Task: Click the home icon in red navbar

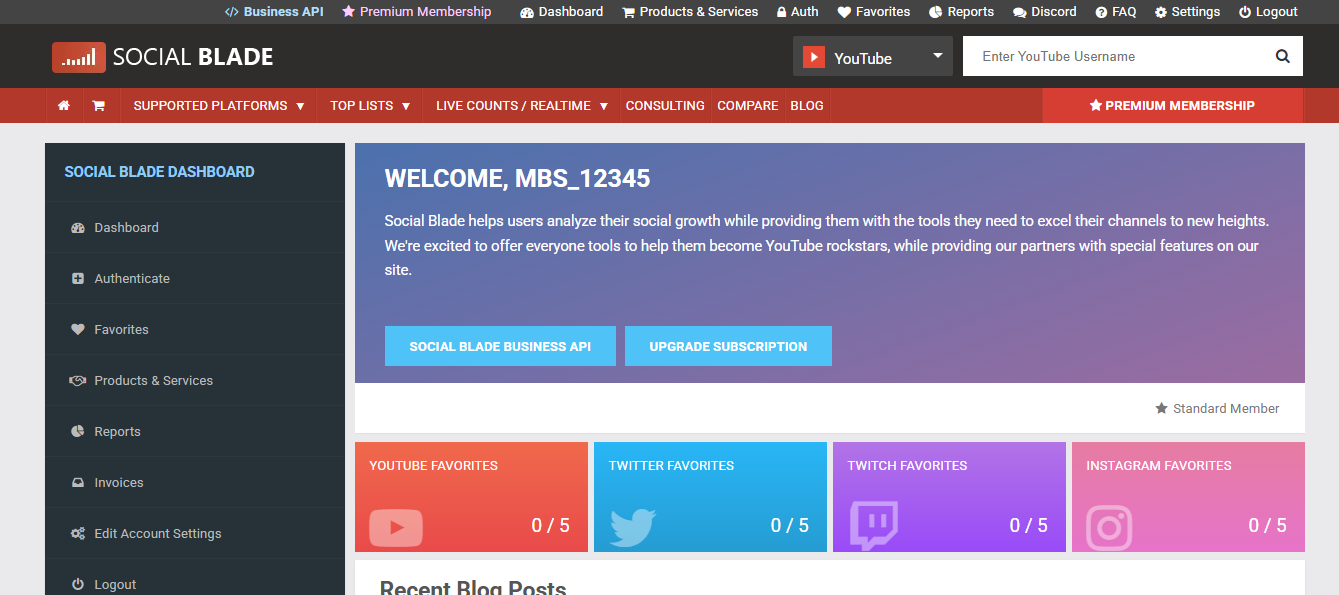Action: point(64,105)
